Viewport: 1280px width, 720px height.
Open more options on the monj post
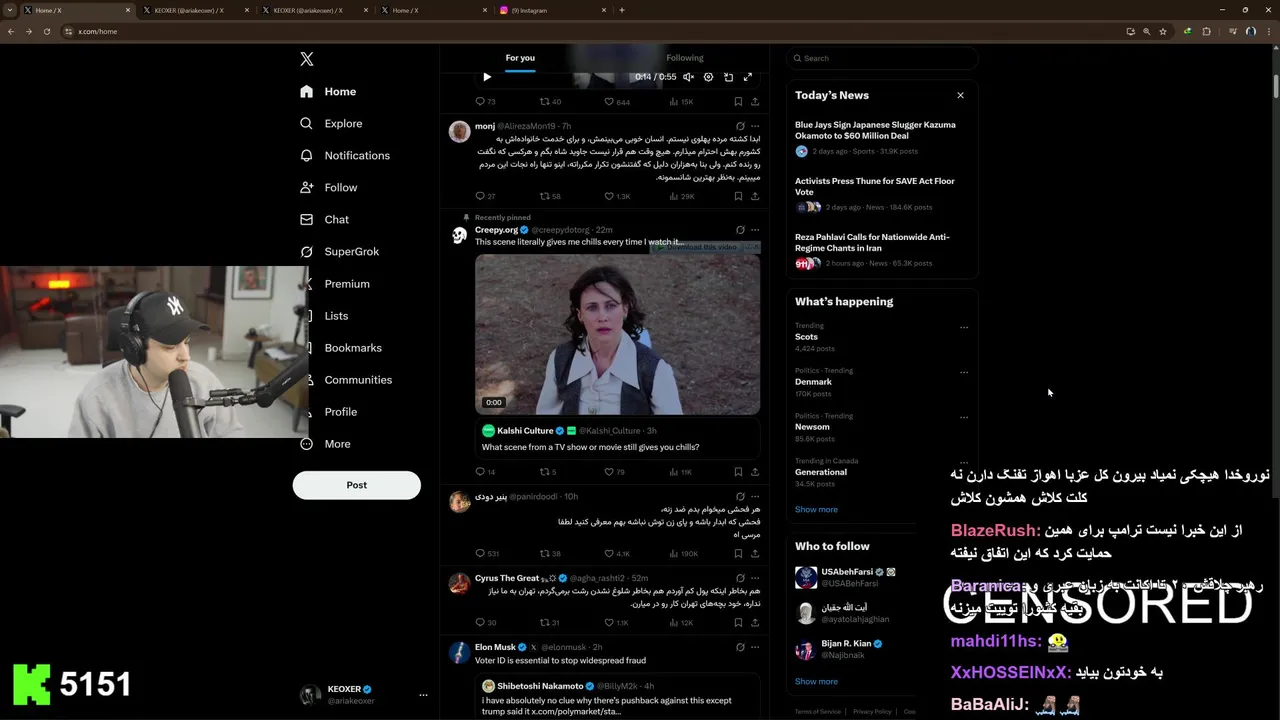(x=755, y=126)
